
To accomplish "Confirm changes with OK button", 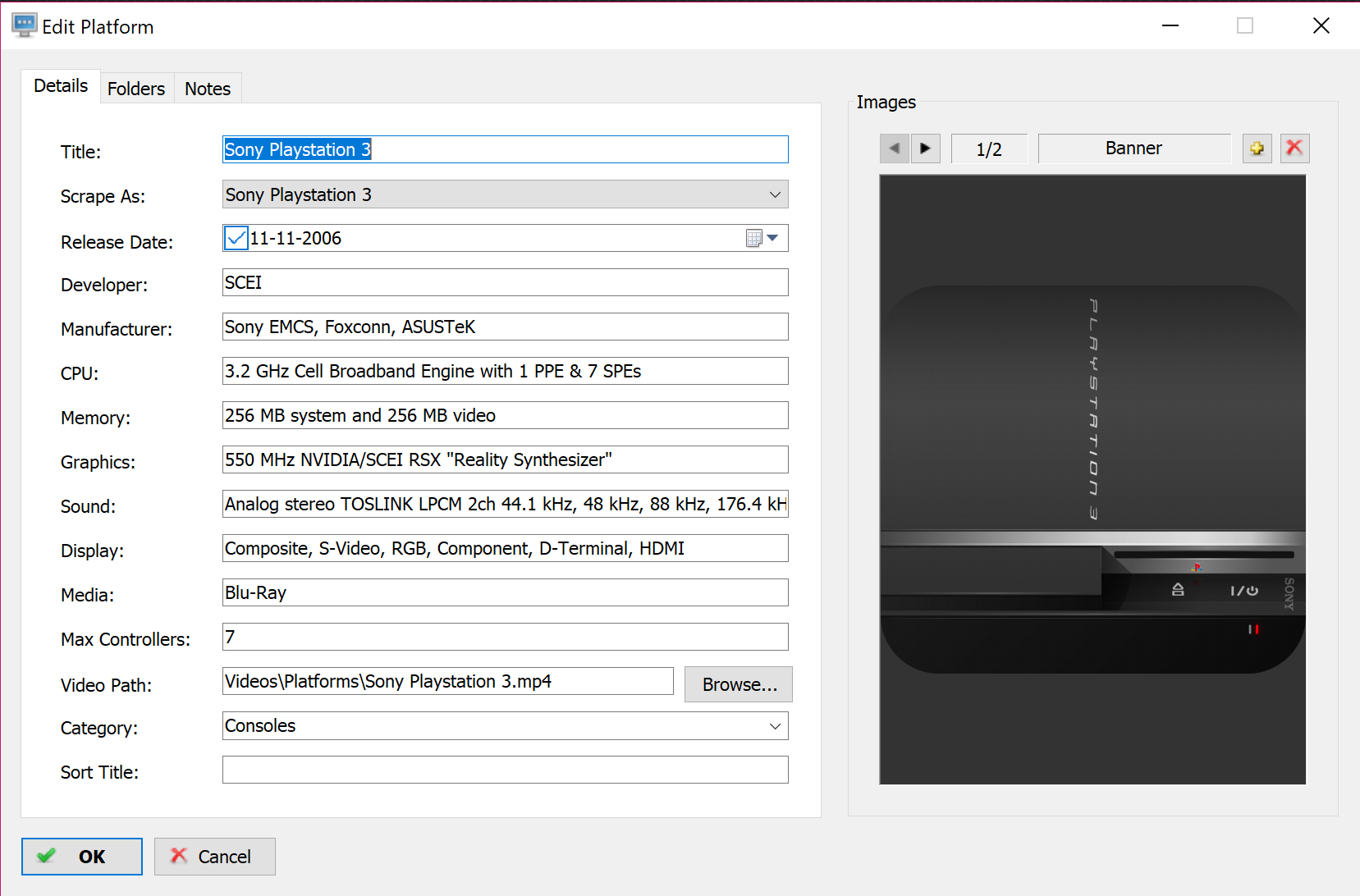I will point(82,857).
